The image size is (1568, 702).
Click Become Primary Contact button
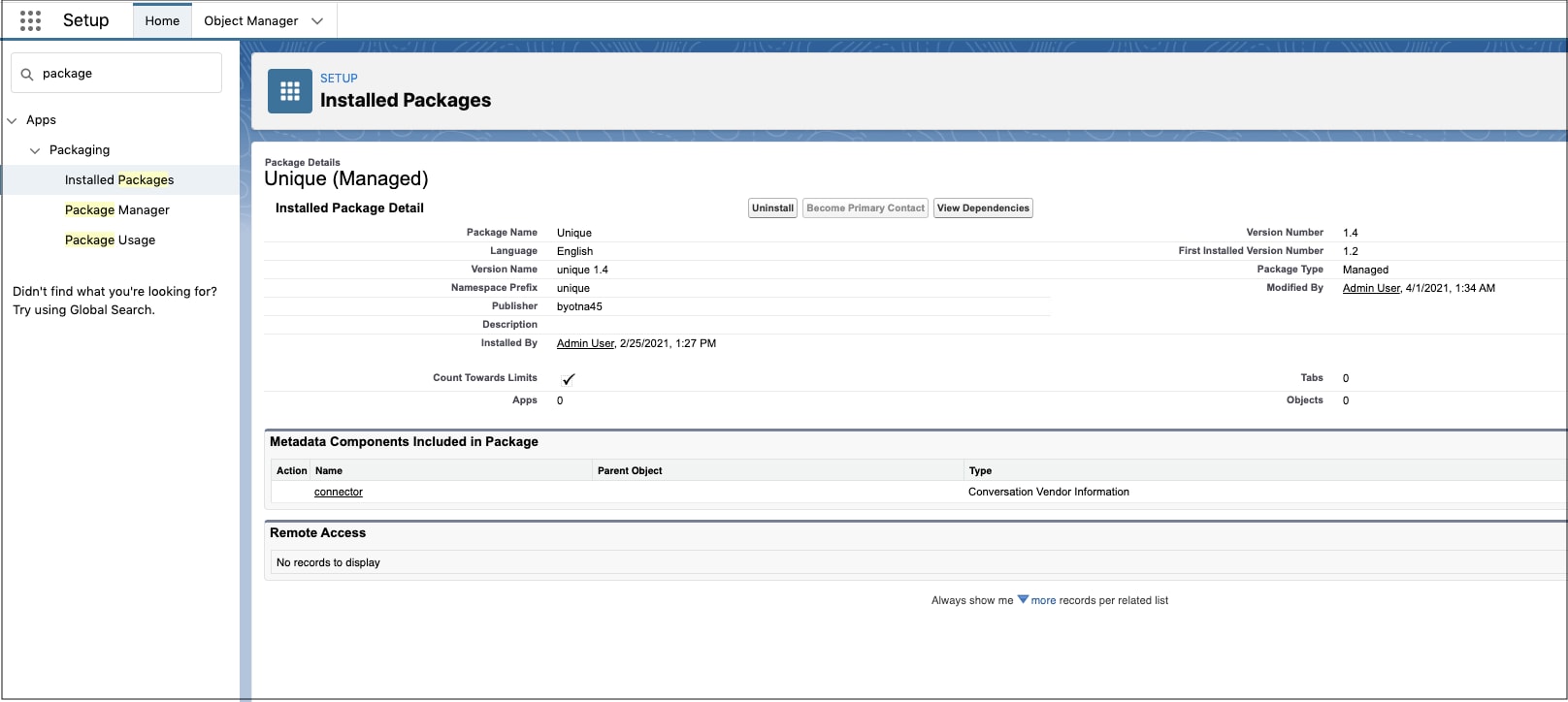pyautogui.click(x=866, y=208)
